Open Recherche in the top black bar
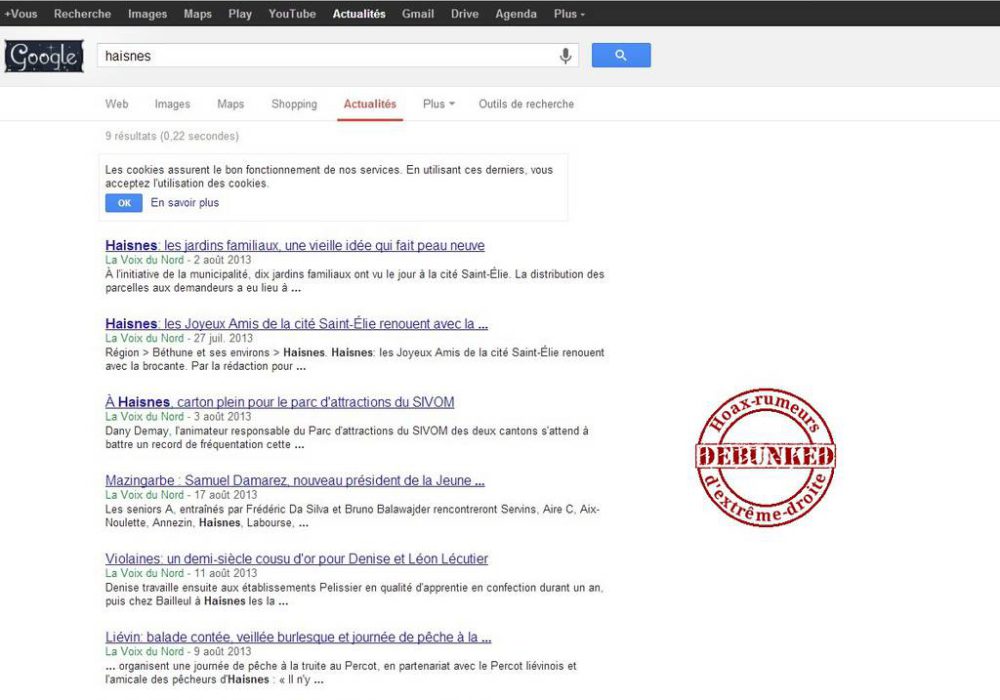Image resolution: width=1000 pixels, height=700 pixels. 82,13
